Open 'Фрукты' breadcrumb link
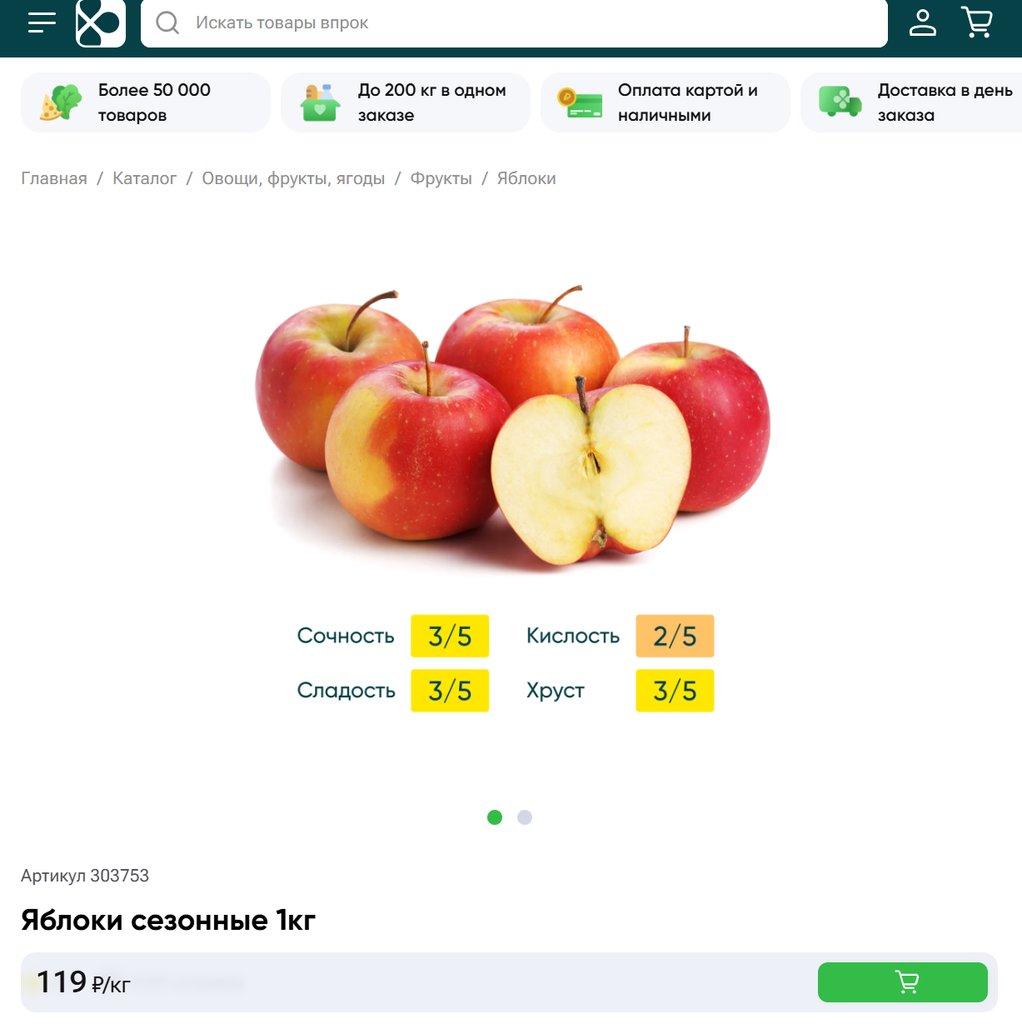Image resolution: width=1022 pixels, height=1024 pixels. 441,178
